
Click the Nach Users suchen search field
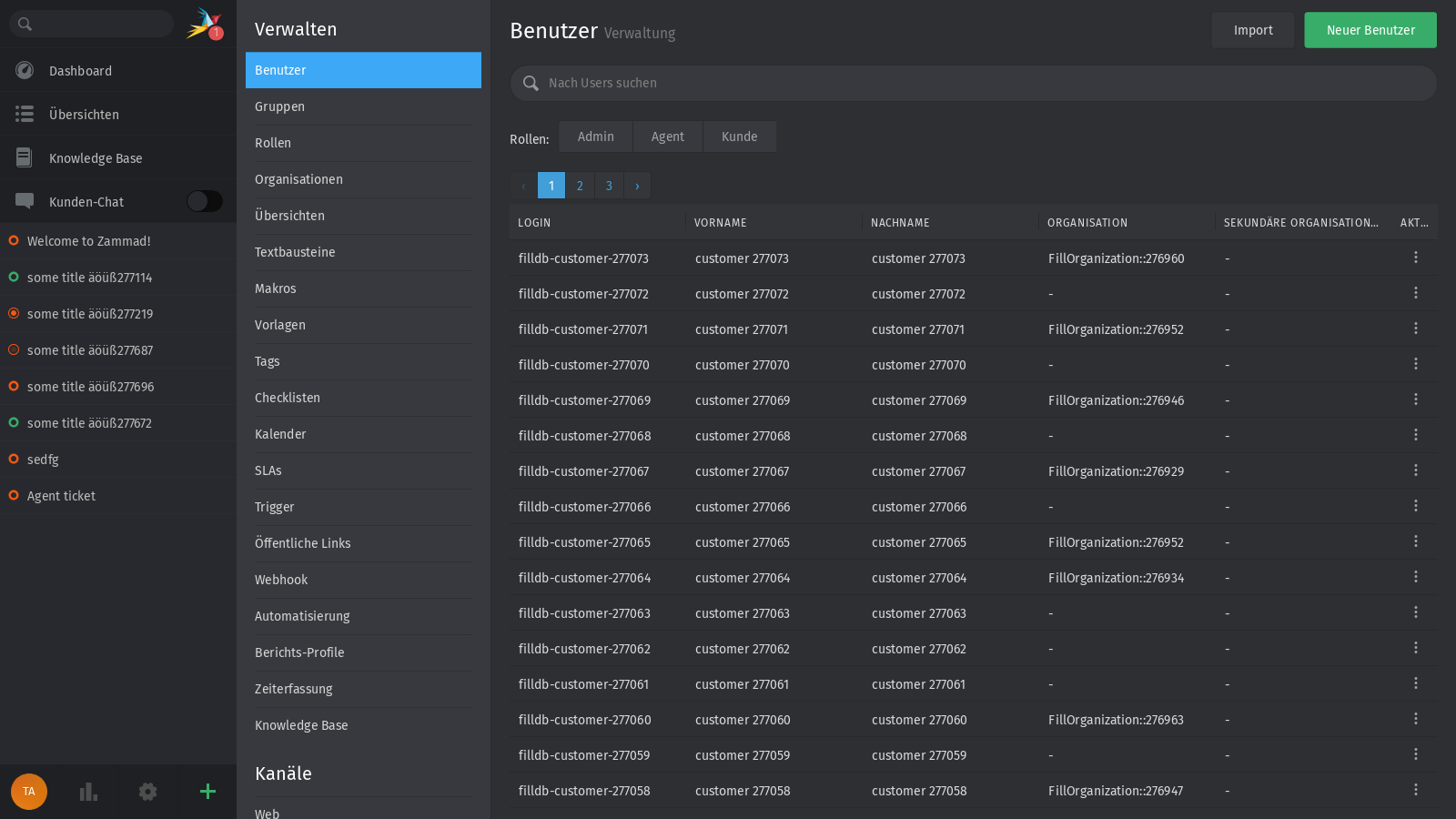972,83
